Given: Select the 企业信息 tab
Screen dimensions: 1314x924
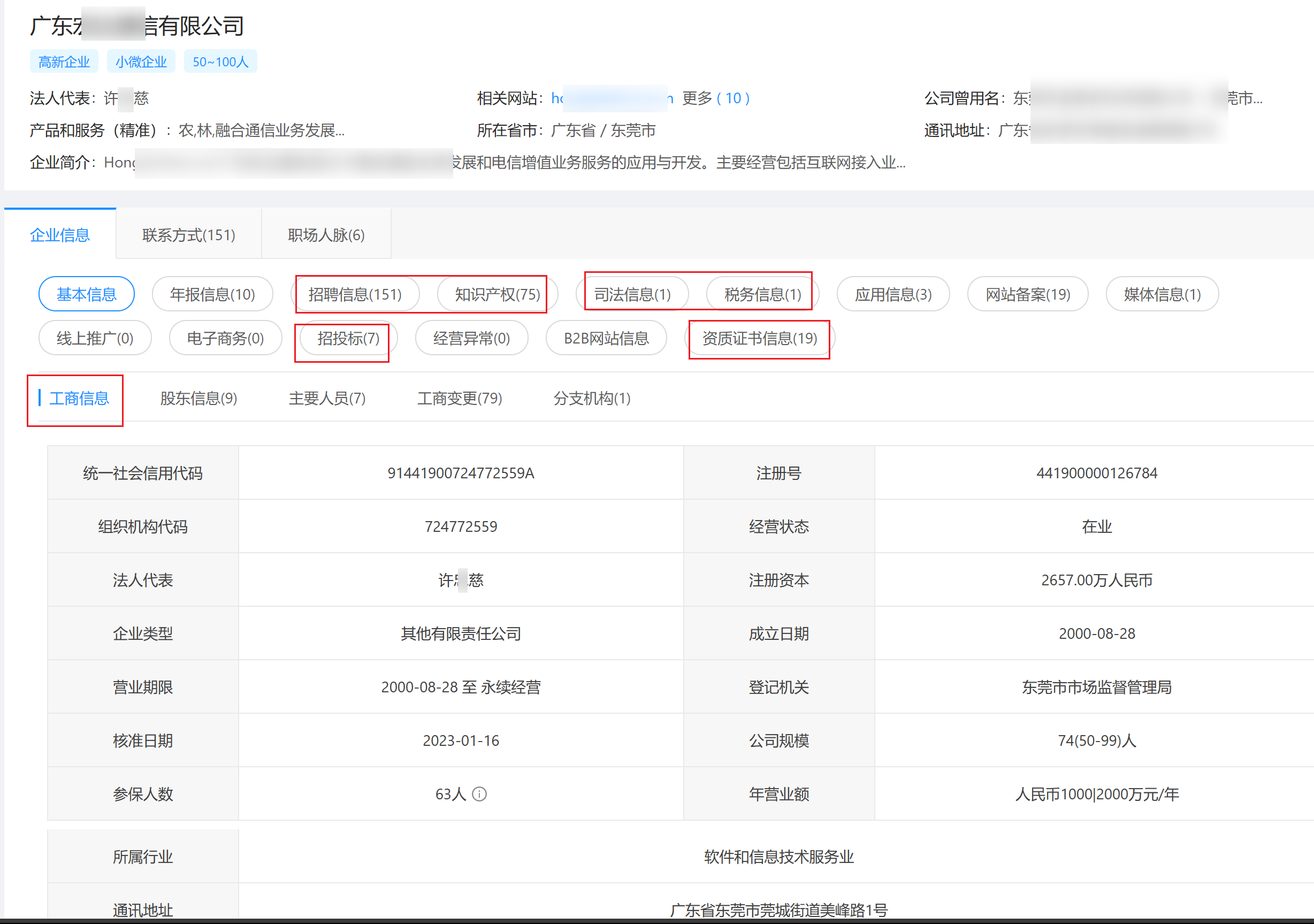Looking at the screenshot, I should [x=59, y=235].
